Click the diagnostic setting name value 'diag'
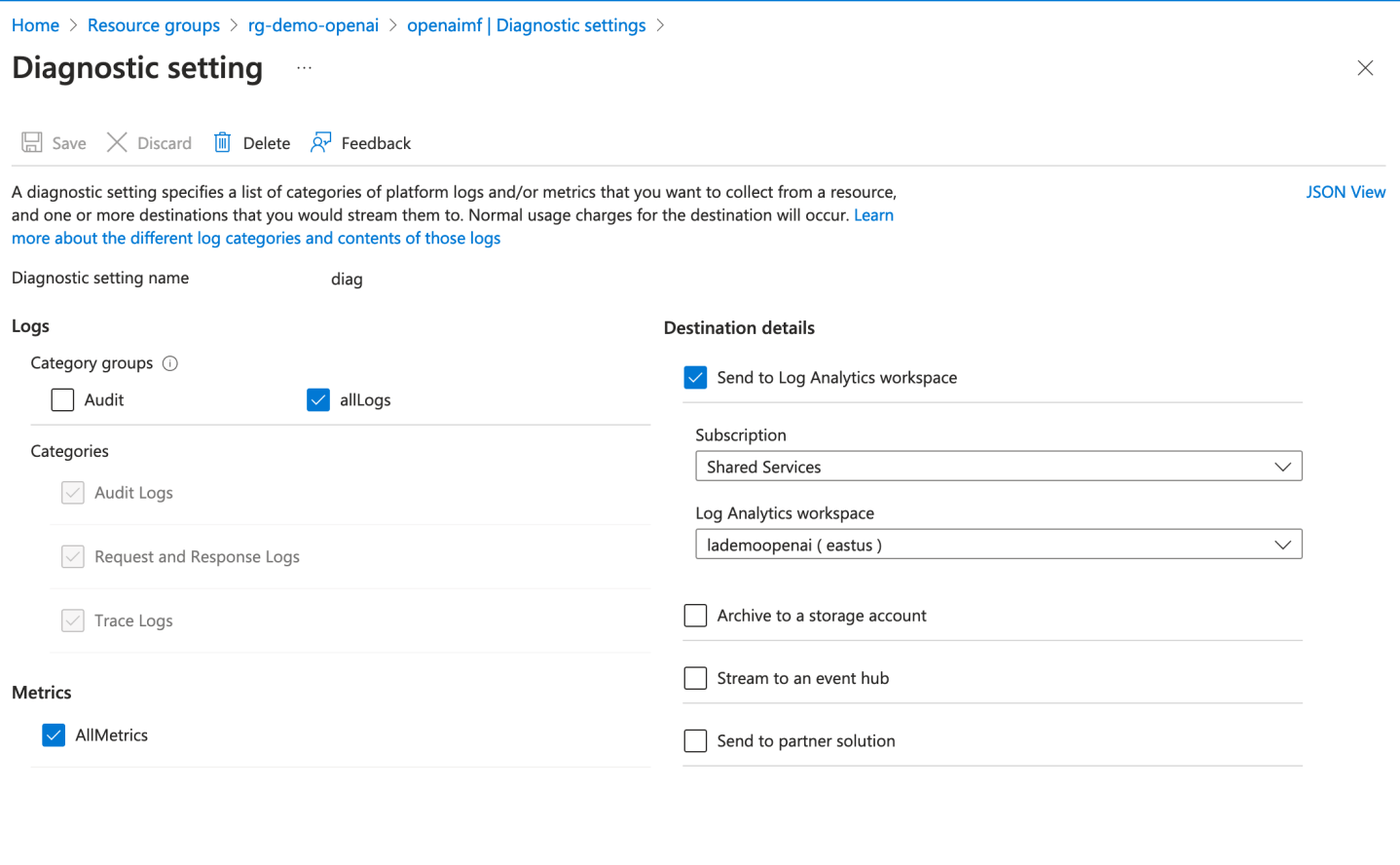The image size is (1400, 865). click(x=347, y=280)
